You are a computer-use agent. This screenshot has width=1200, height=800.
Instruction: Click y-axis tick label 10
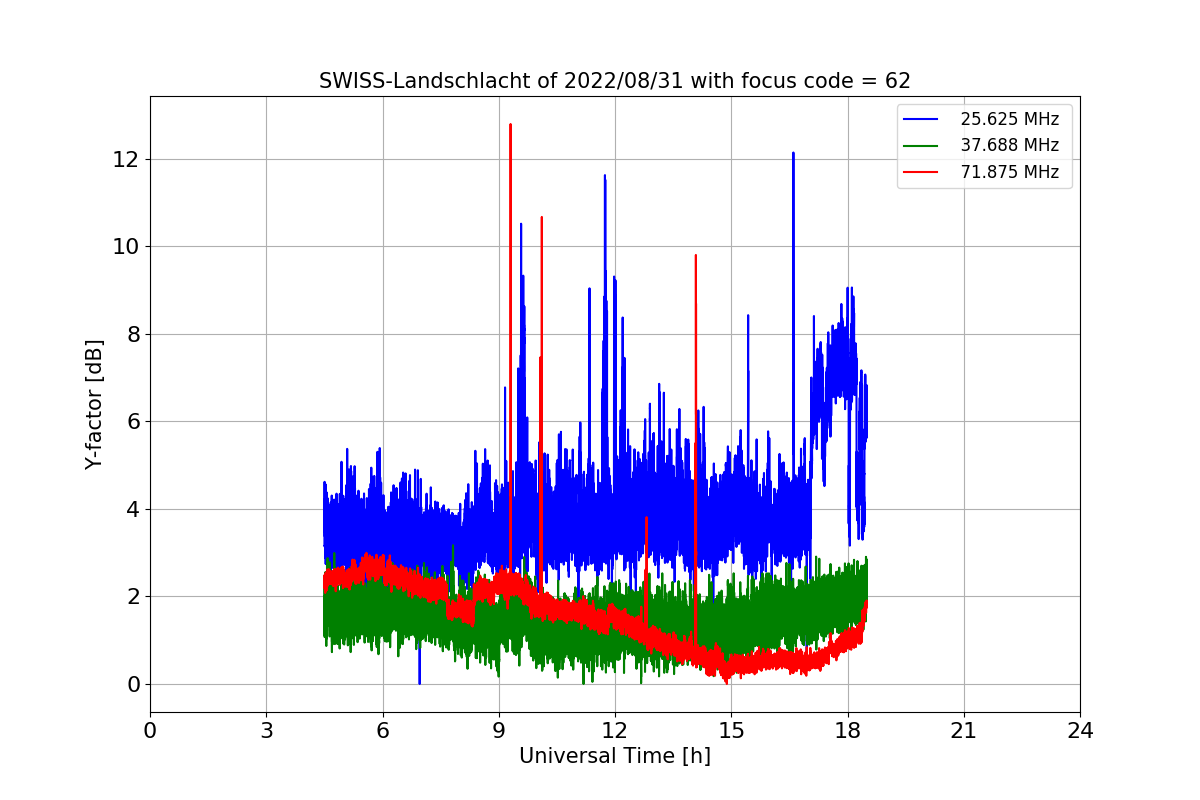(x=127, y=247)
